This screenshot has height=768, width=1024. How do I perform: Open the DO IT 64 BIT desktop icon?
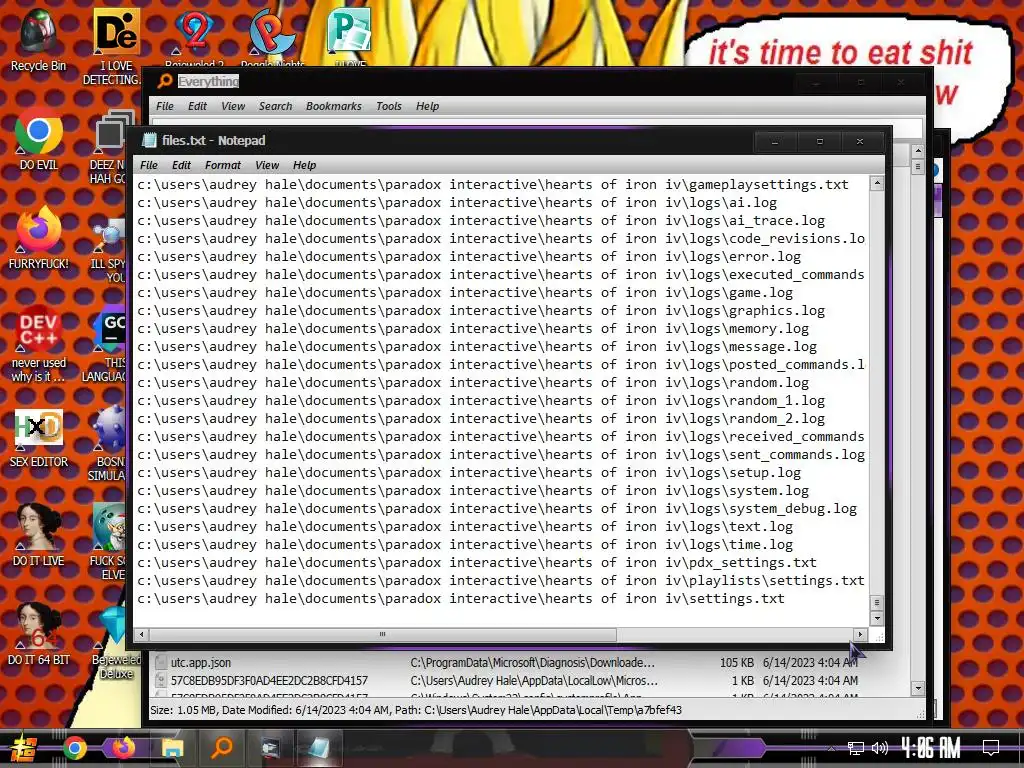click(x=38, y=633)
